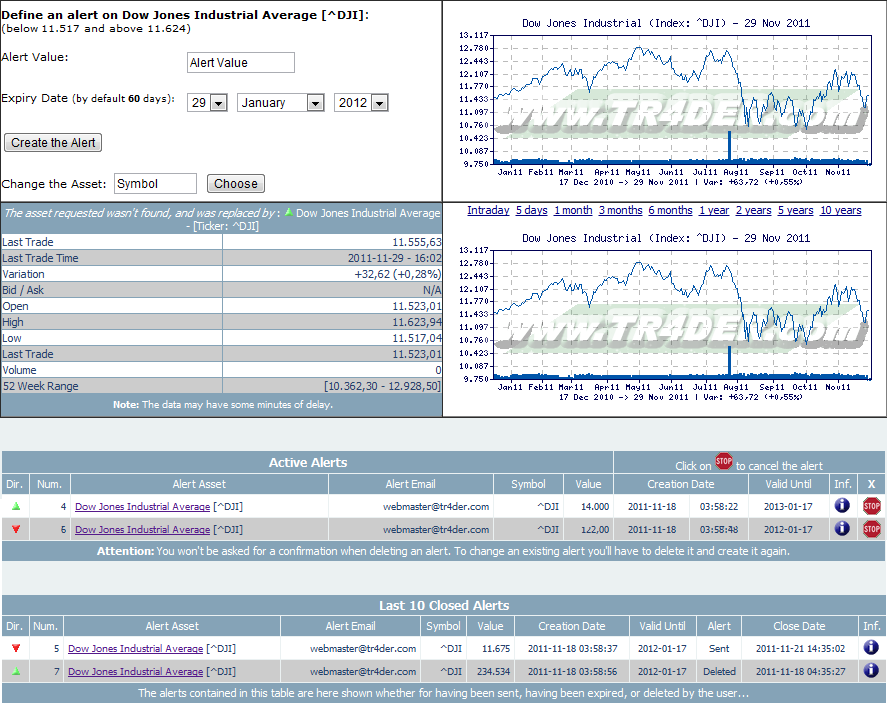Cancel alert number 6 with its STOP icon

871,529
